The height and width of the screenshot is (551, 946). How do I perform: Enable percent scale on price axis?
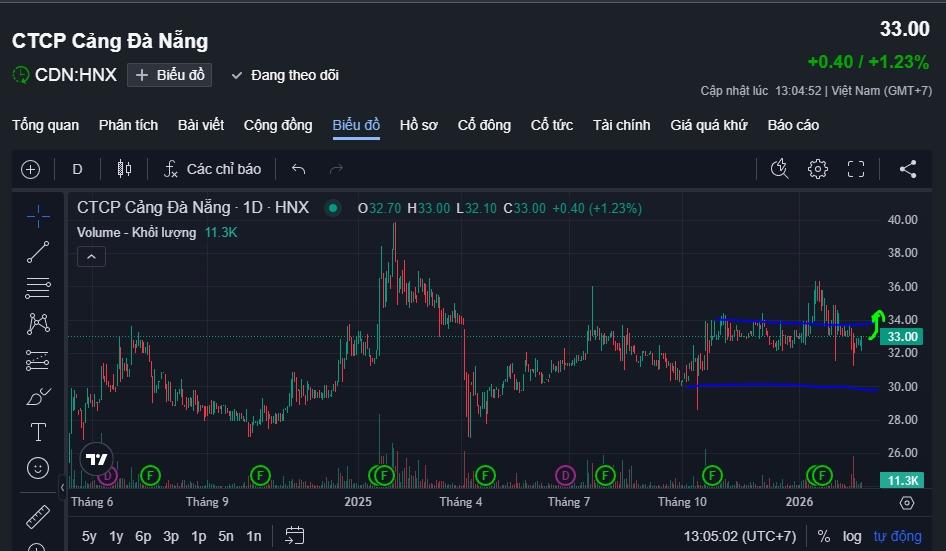click(823, 536)
